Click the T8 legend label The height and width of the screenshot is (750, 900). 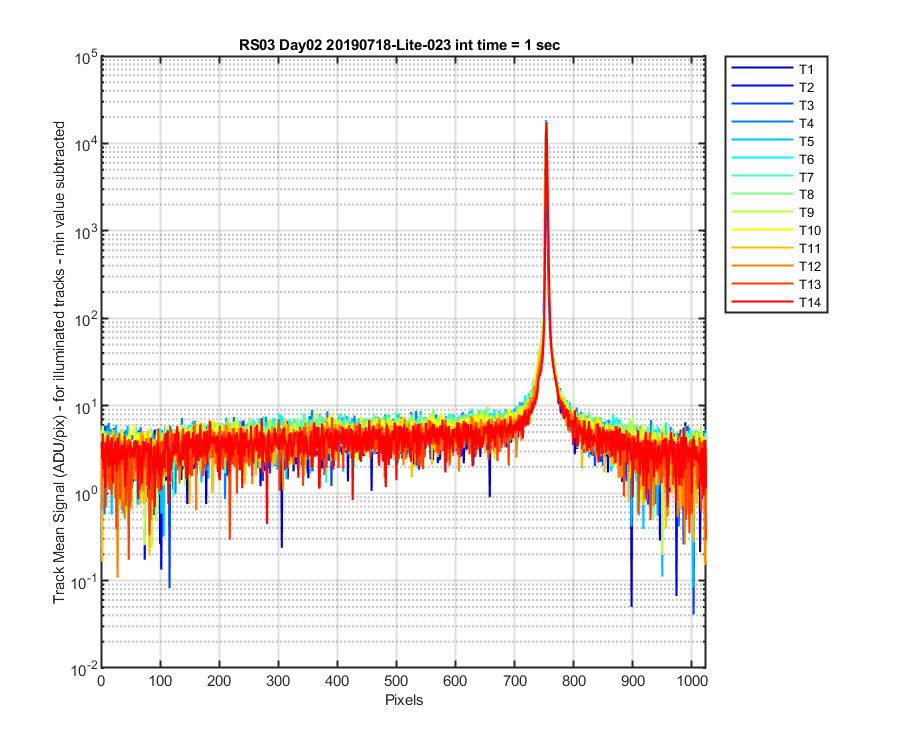[806, 195]
